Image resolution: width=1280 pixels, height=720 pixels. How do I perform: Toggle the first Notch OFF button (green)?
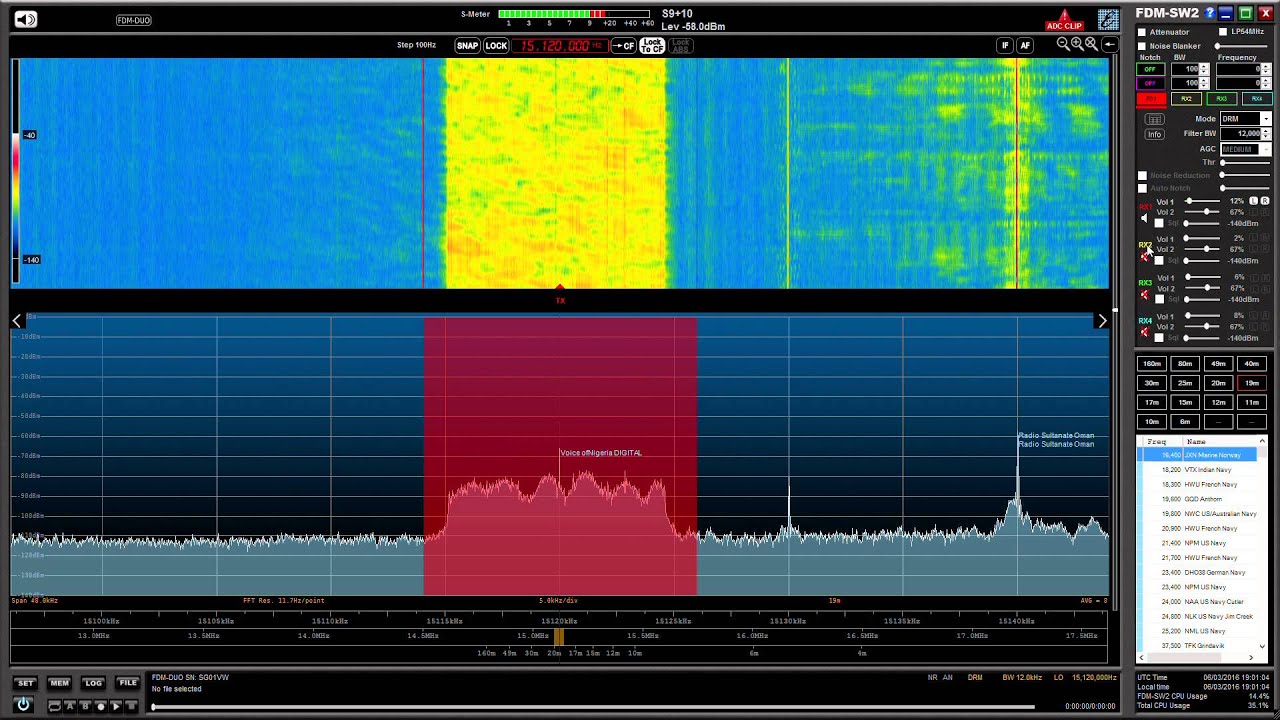[x=1150, y=69]
